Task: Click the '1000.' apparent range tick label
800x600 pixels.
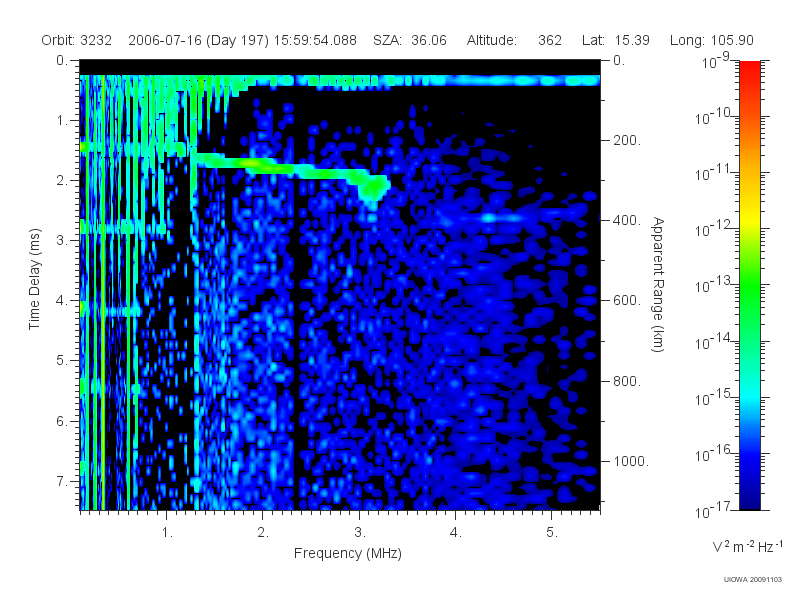Action: pos(631,461)
